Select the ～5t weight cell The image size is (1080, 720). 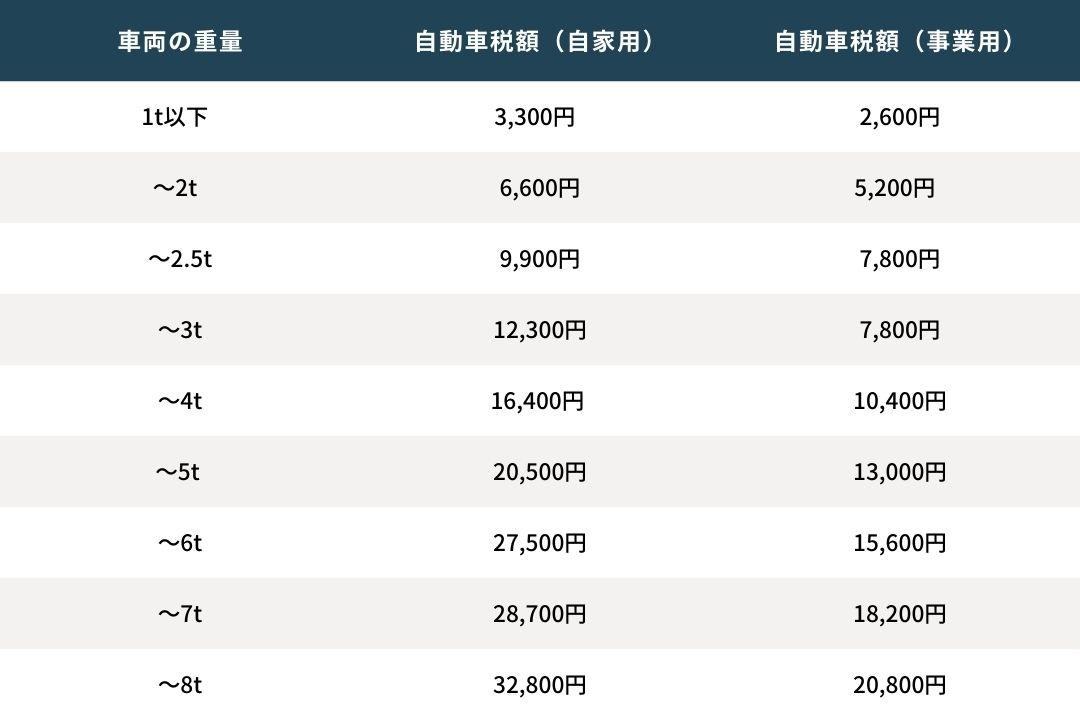coord(178,471)
